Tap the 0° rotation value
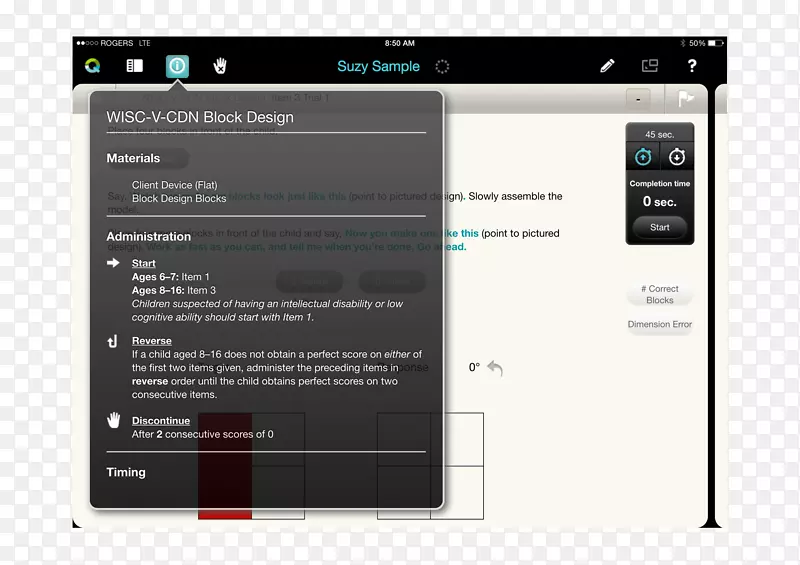Screen dimensions: 800x565 pyautogui.click(x=474, y=367)
